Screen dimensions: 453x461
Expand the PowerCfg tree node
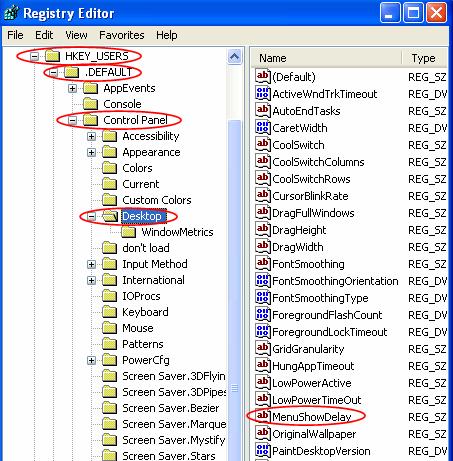91,360
